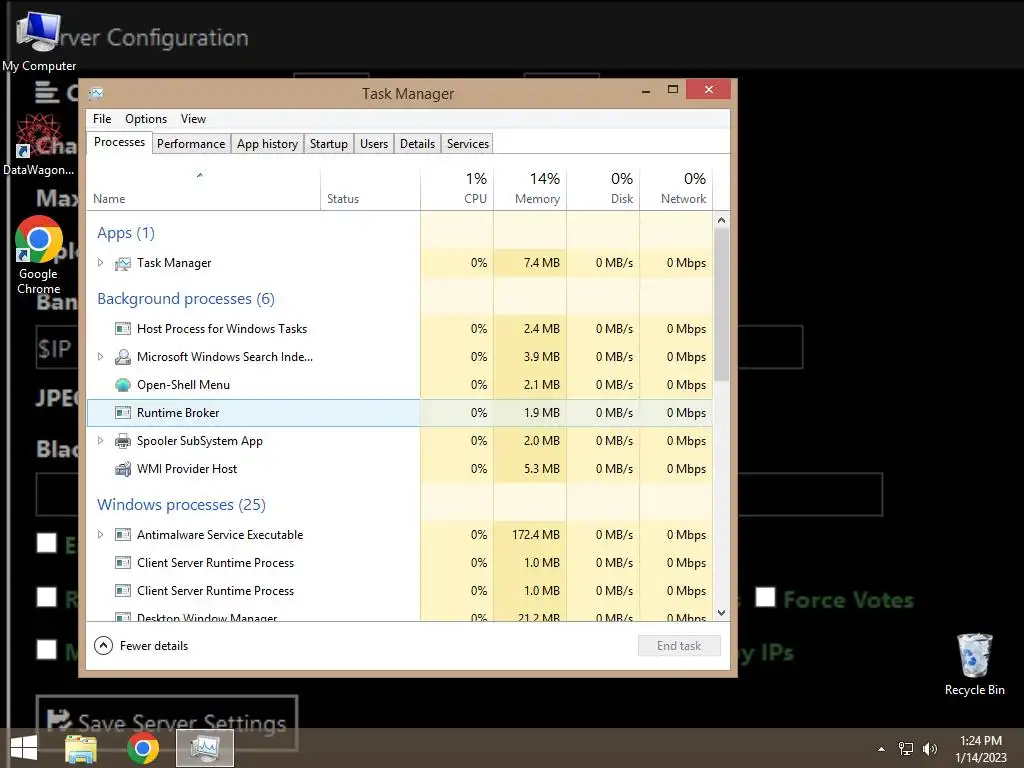This screenshot has height=768, width=1024.
Task: Open the Windows Start button
Action: click(24, 748)
